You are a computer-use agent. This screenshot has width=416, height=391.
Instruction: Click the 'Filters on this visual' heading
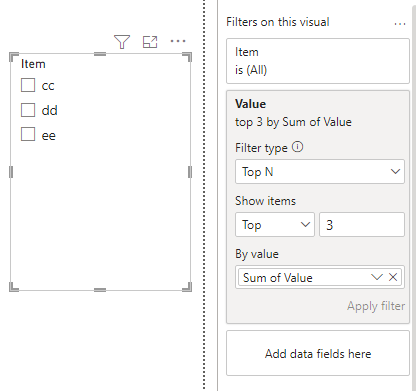pos(278,22)
